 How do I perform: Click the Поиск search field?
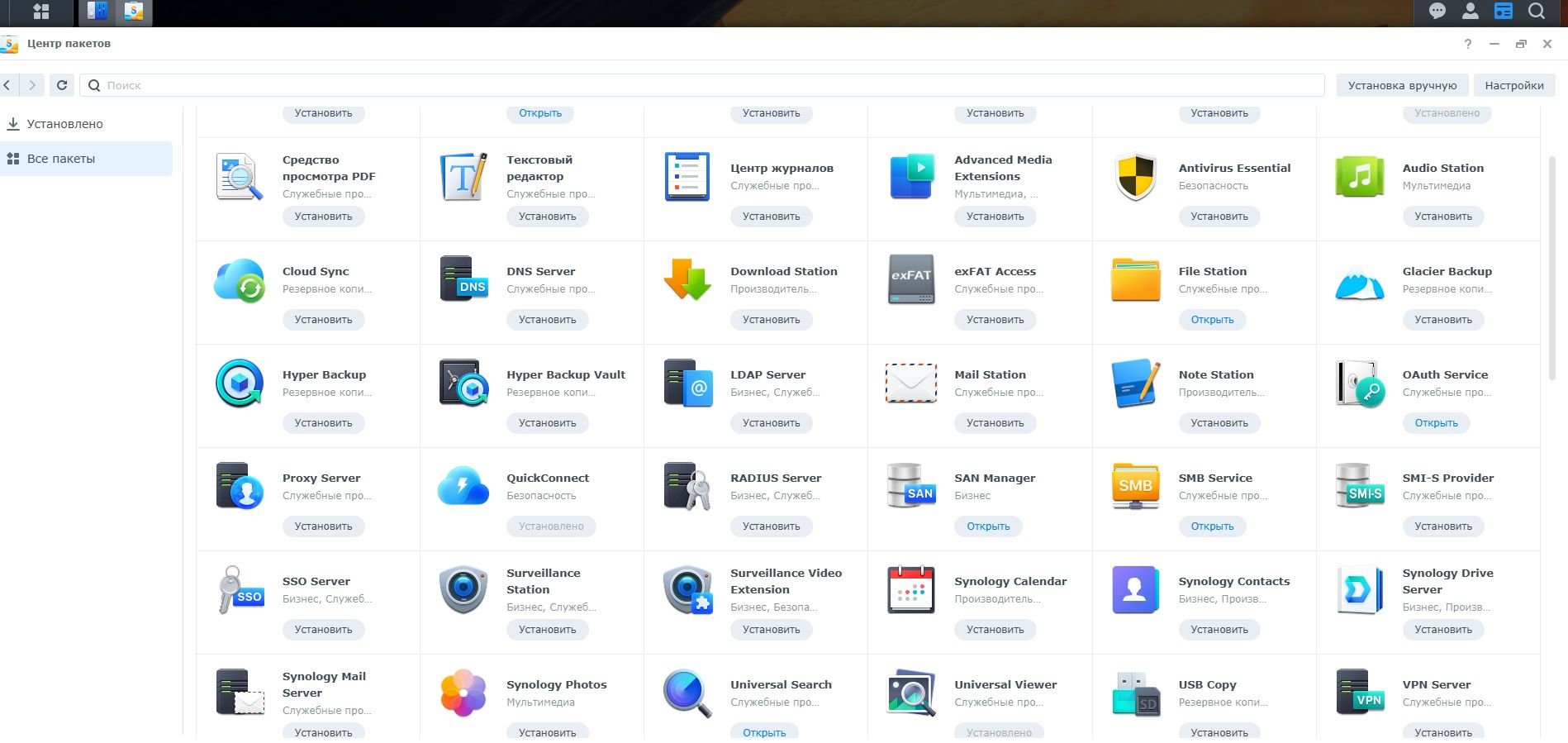coord(702,85)
